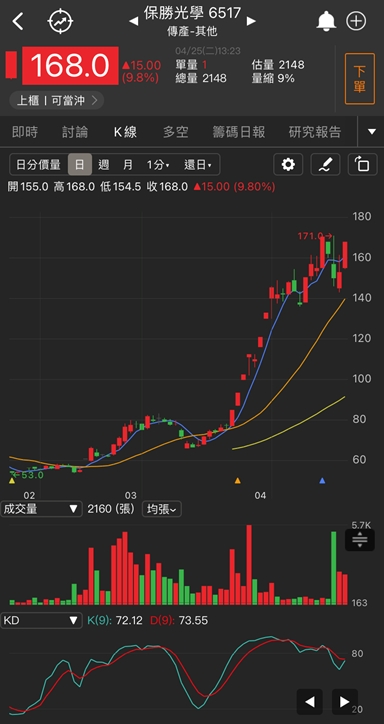
Task: Open chart settings gear icon
Action: coord(288,164)
